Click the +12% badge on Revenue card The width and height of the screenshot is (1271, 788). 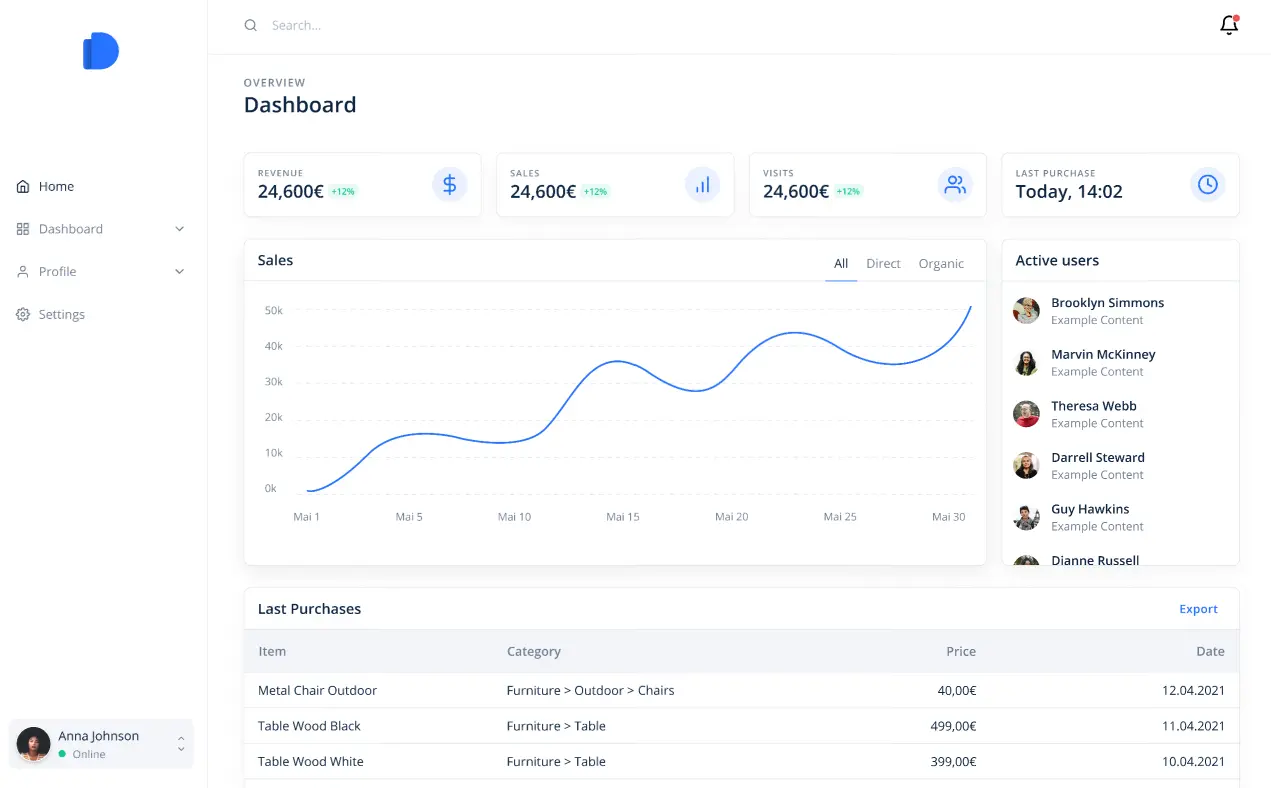tap(343, 191)
